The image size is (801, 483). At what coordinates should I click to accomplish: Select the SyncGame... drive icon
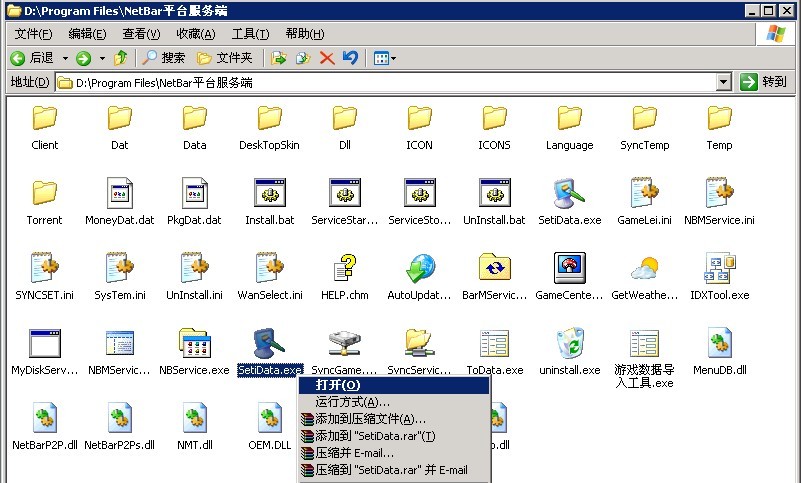(344, 342)
